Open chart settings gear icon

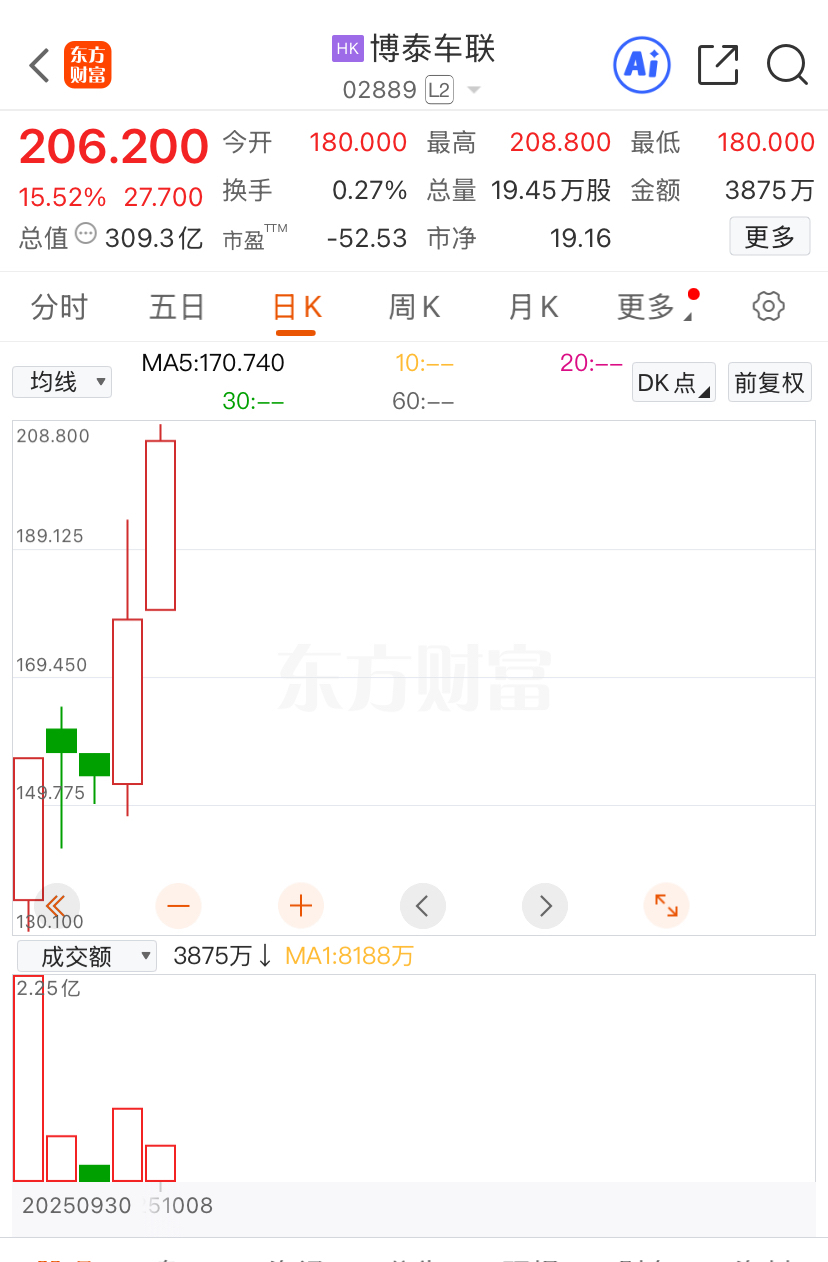(x=768, y=306)
